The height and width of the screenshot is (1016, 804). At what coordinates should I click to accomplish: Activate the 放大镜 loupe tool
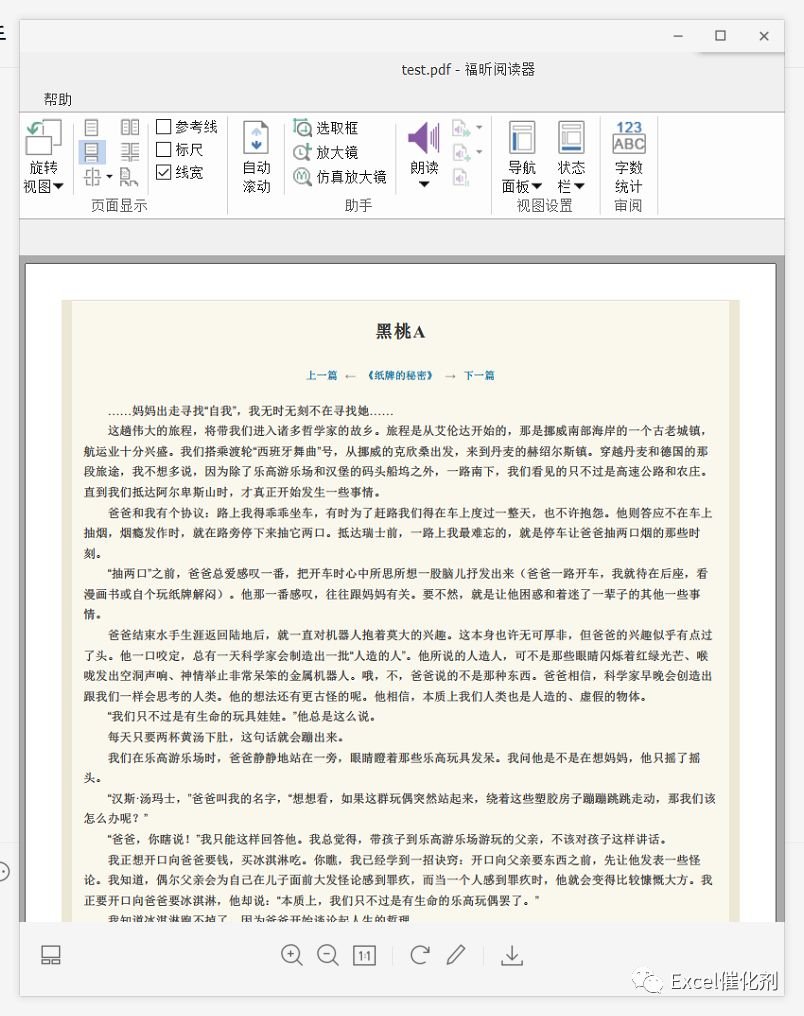tap(325, 152)
